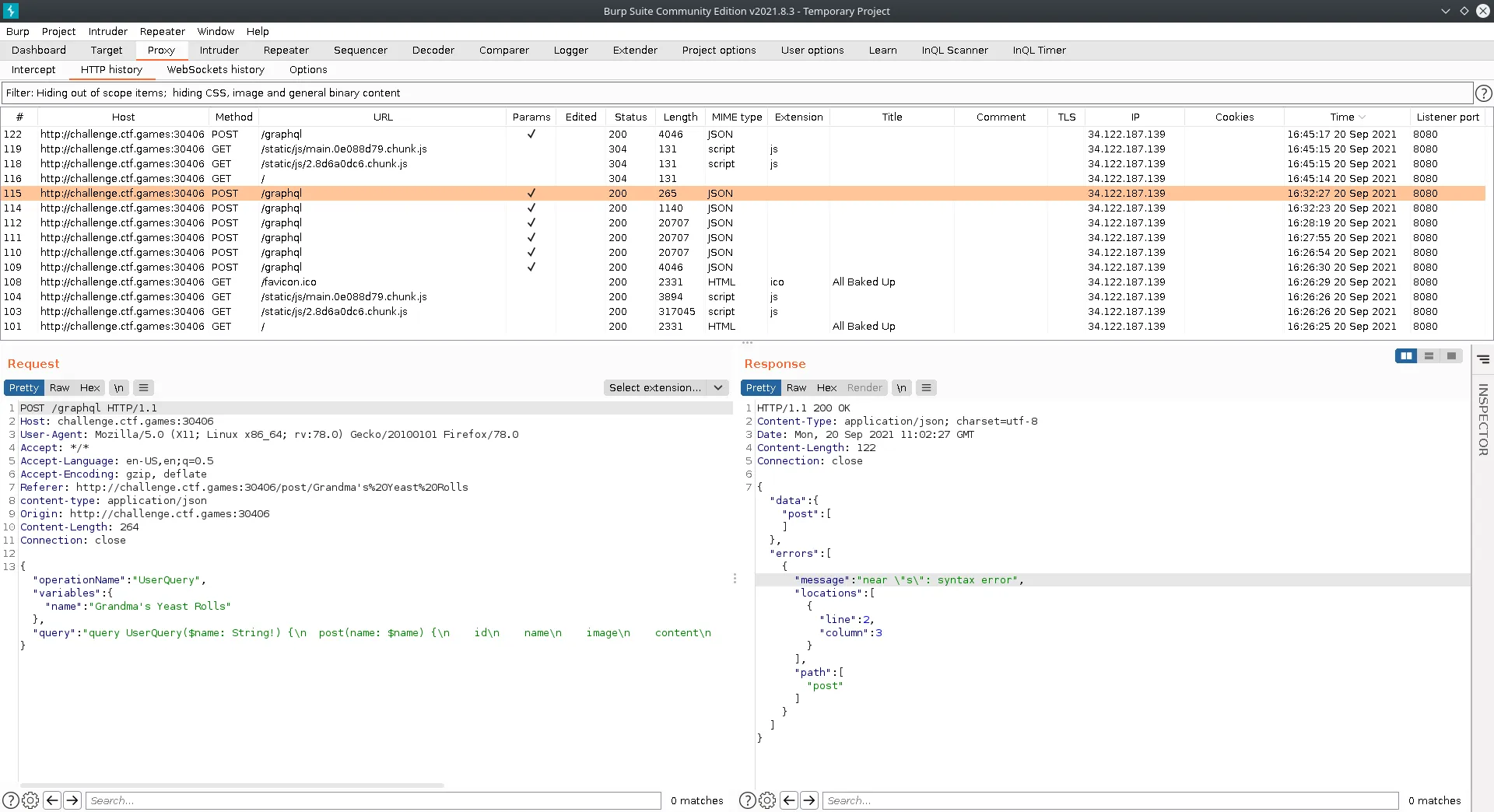Open the Select extension dropdown
The width and height of the screenshot is (1494, 812).
(x=666, y=388)
